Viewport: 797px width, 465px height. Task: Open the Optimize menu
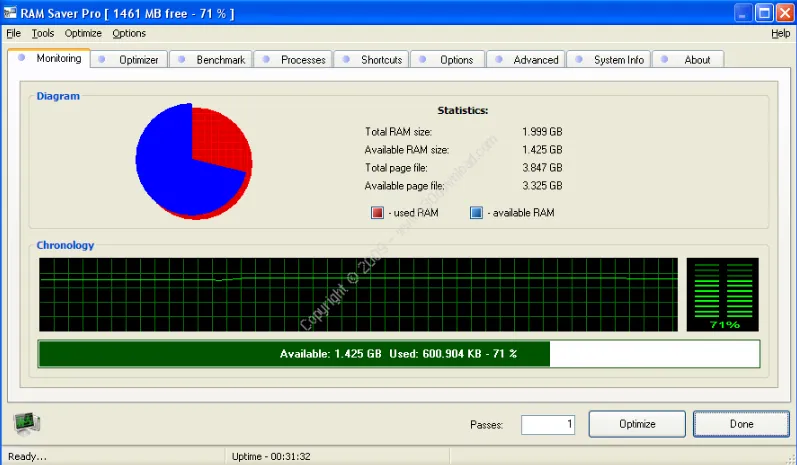[x=83, y=34]
